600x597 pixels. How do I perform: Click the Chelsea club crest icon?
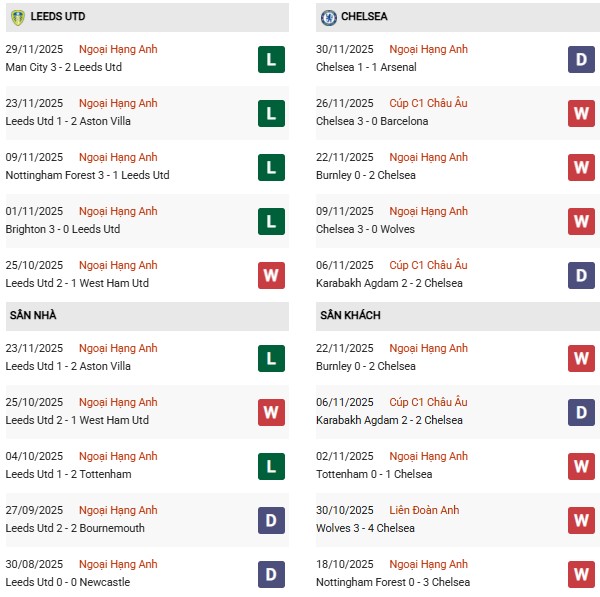(x=329, y=17)
